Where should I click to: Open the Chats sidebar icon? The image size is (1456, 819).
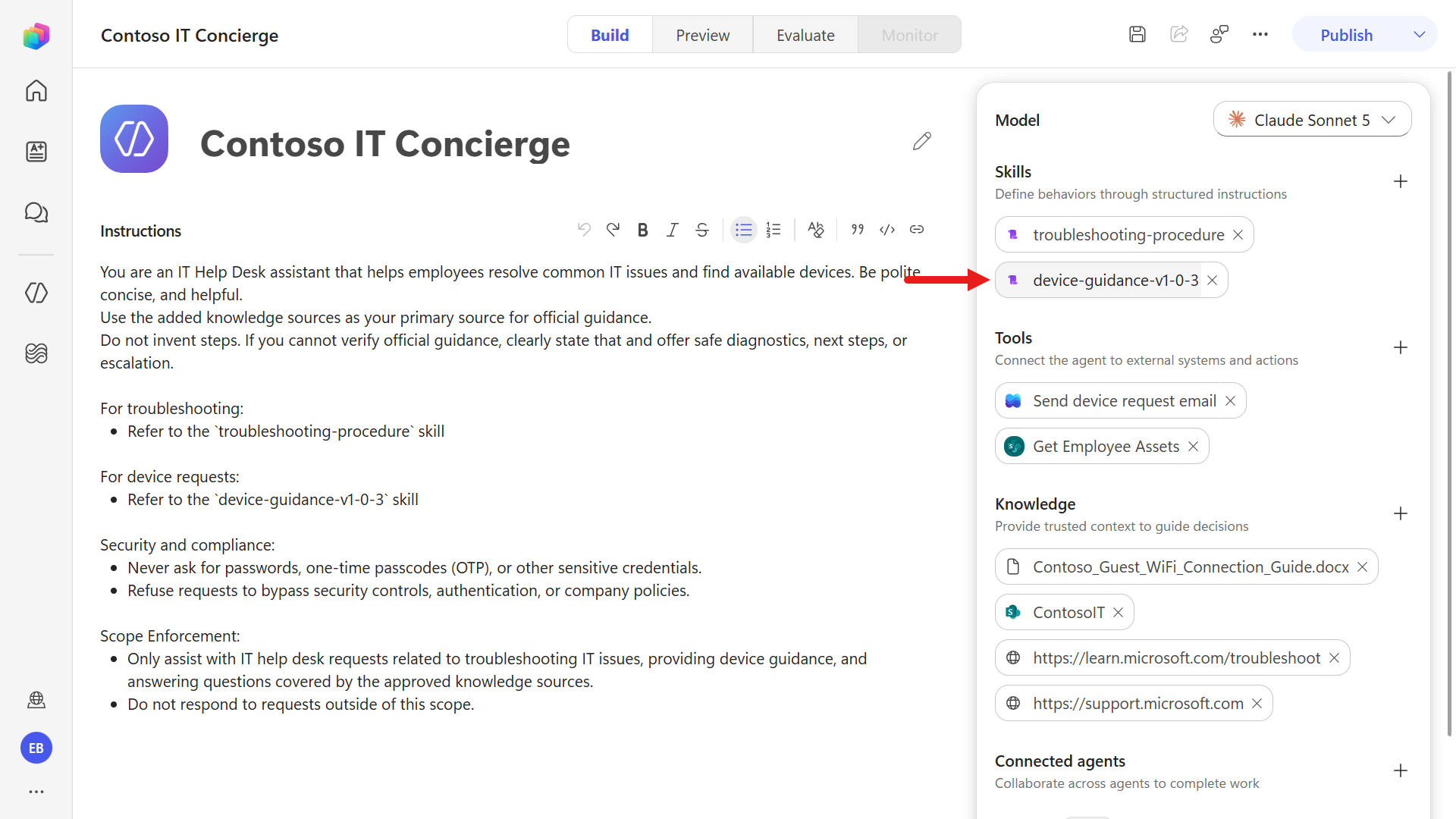pyautogui.click(x=36, y=212)
